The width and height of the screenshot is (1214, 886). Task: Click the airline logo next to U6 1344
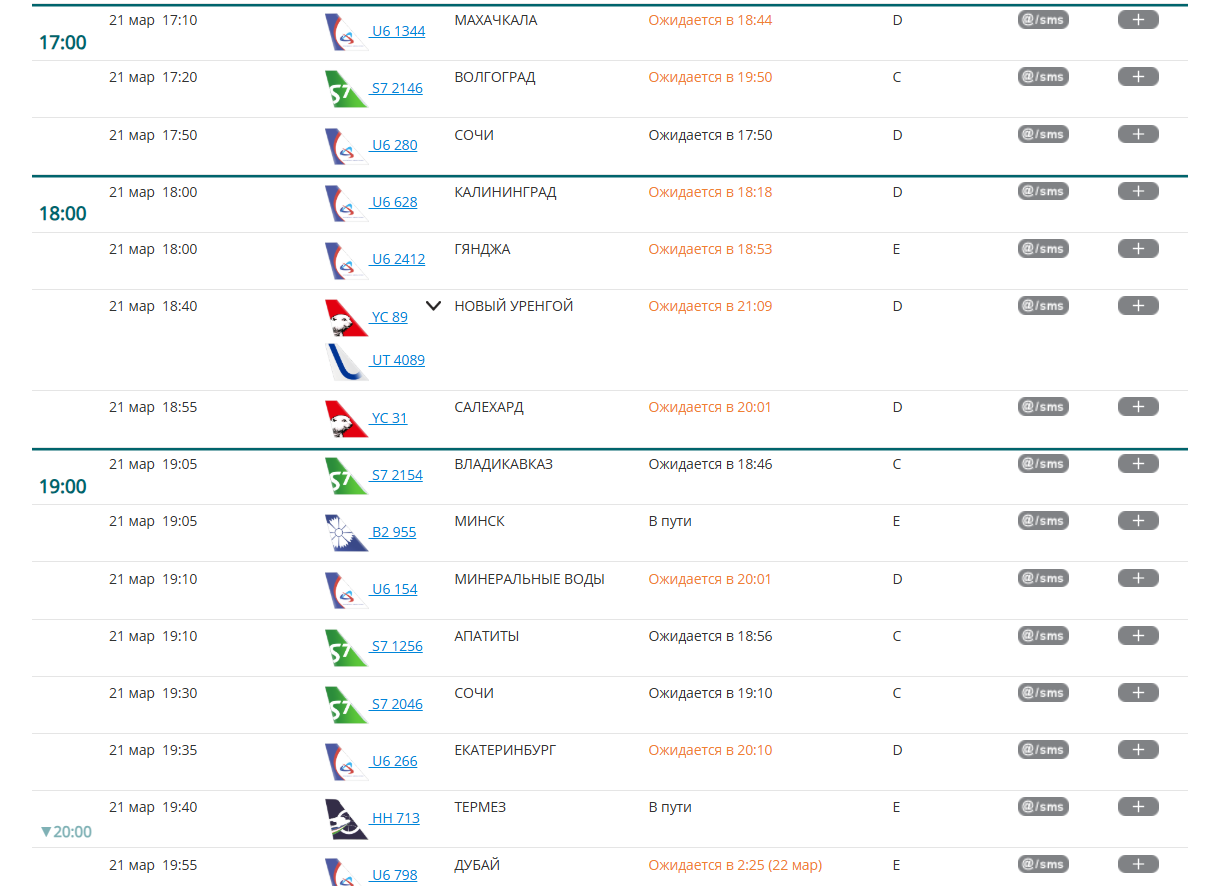pyautogui.click(x=346, y=32)
